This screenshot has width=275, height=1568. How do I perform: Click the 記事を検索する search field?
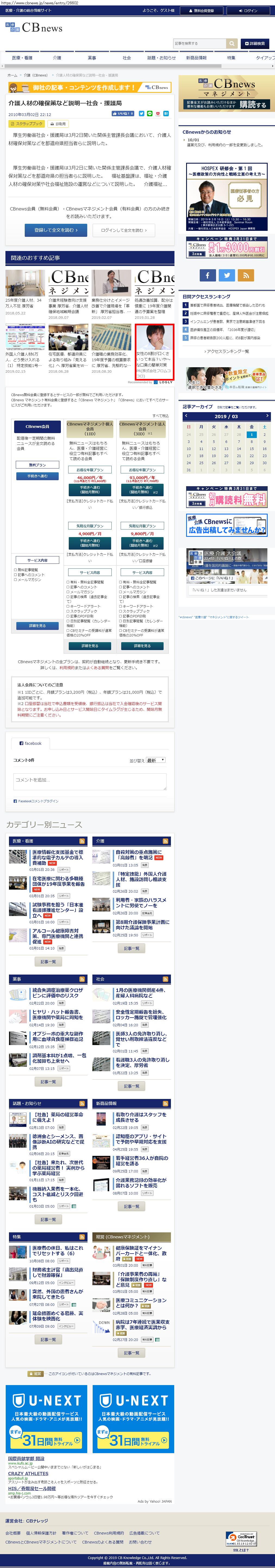coord(200,43)
